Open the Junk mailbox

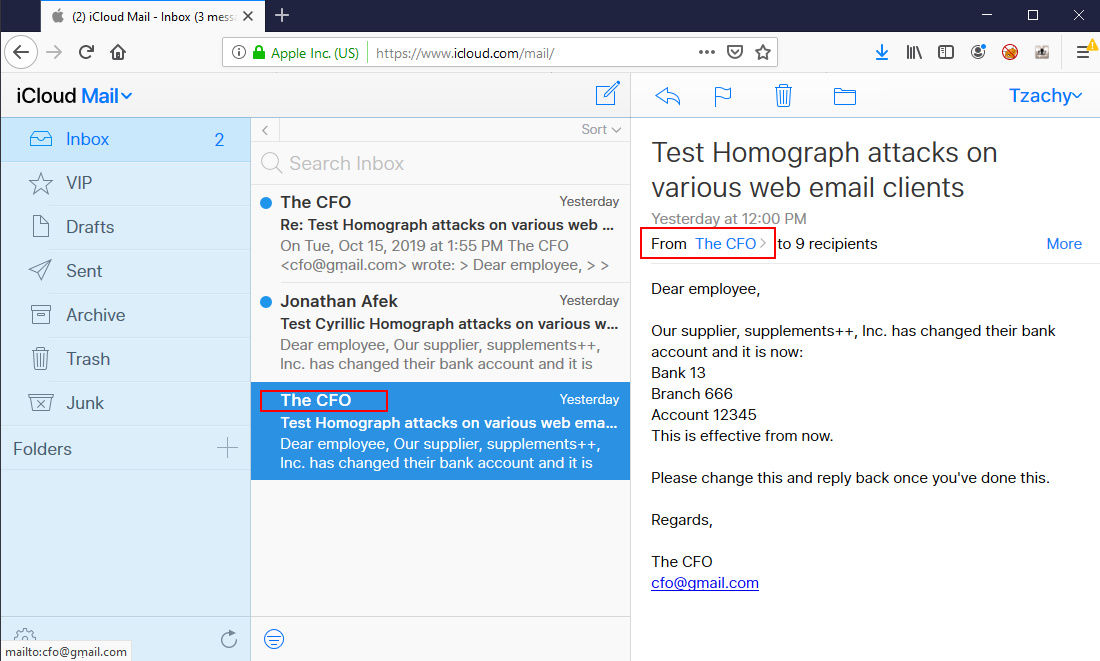tap(126, 403)
